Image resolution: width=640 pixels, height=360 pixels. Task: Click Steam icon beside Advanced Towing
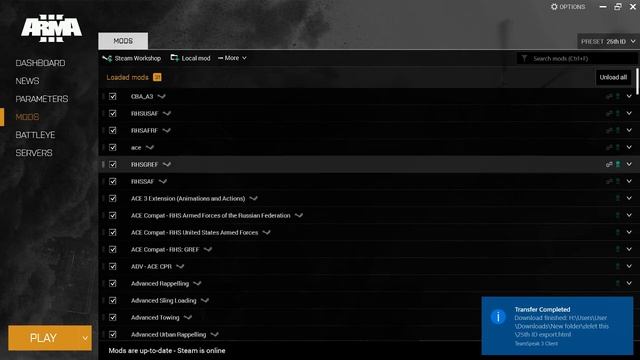coord(187,318)
